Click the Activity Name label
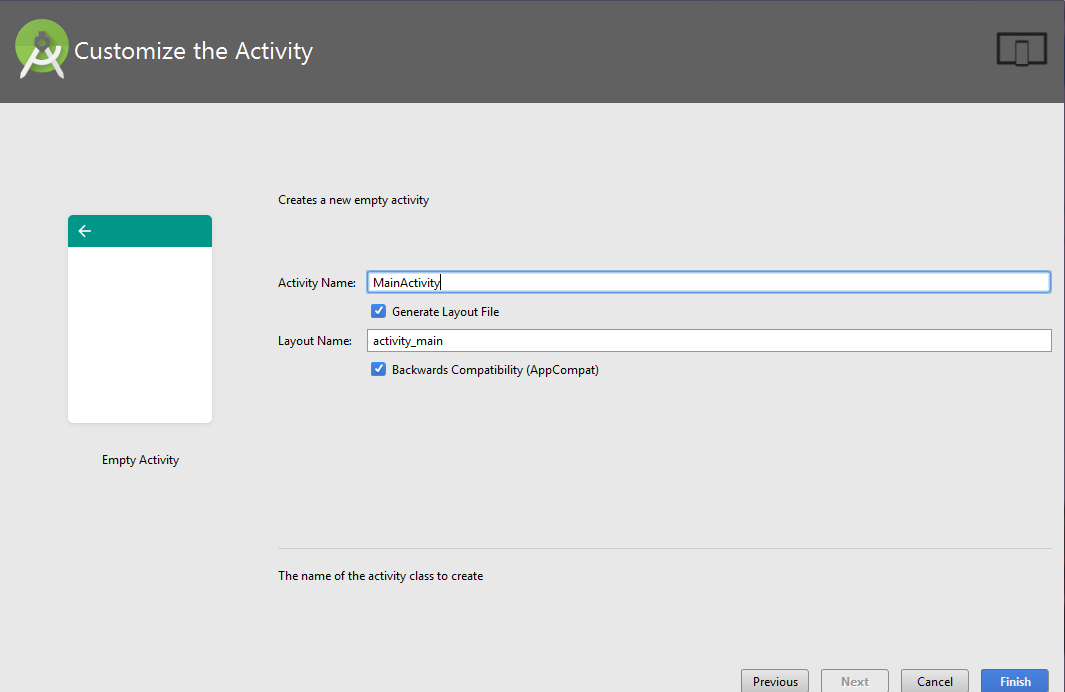The width and height of the screenshot is (1065, 692). tap(317, 283)
